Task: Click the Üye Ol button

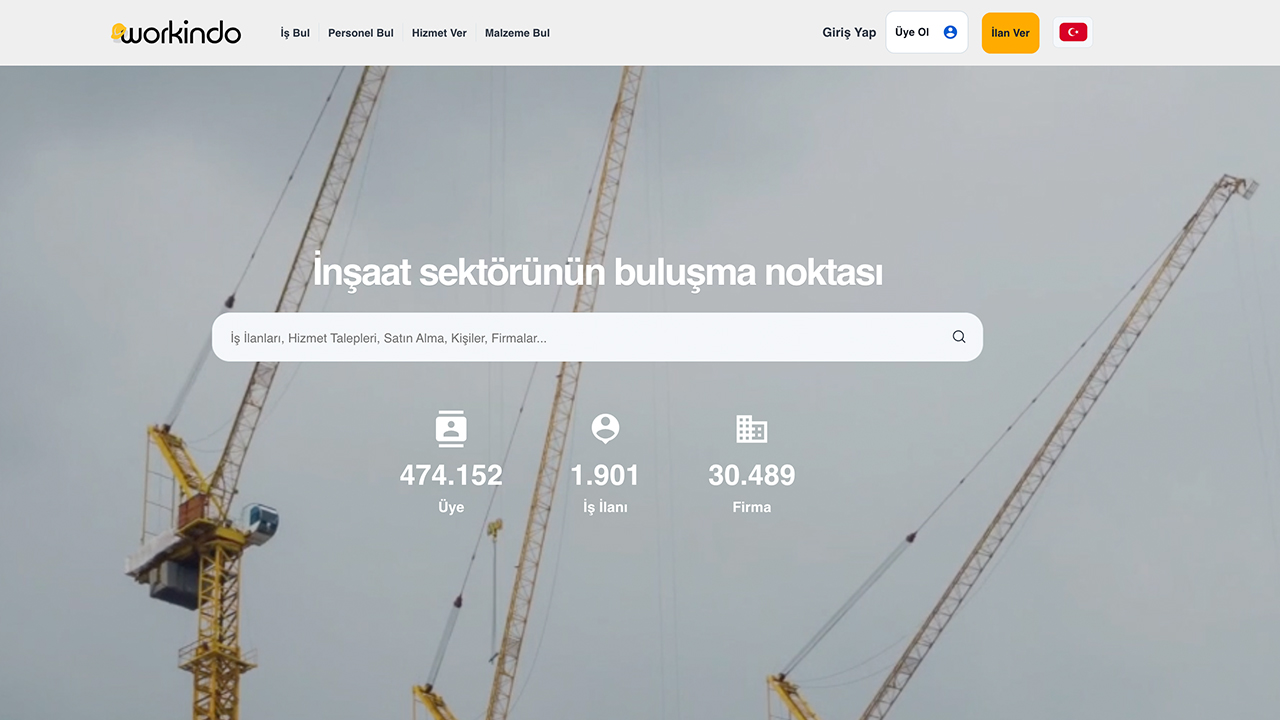Action: [926, 33]
